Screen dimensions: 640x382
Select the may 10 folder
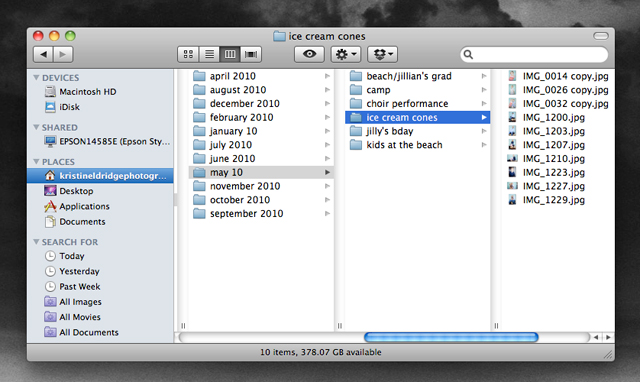tap(261, 172)
